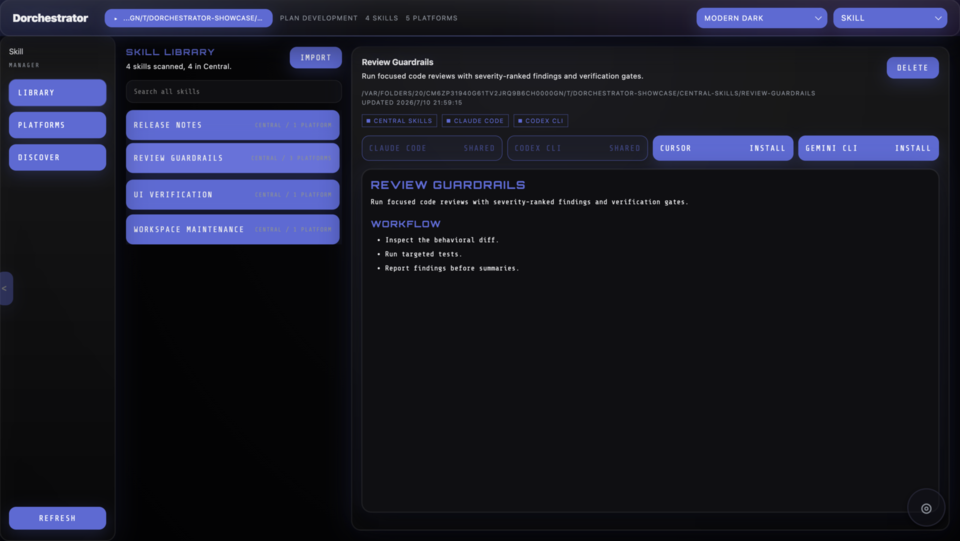Click the Refresh button
Image resolution: width=960 pixels, height=541 pixels.
(x=58, y=518)
